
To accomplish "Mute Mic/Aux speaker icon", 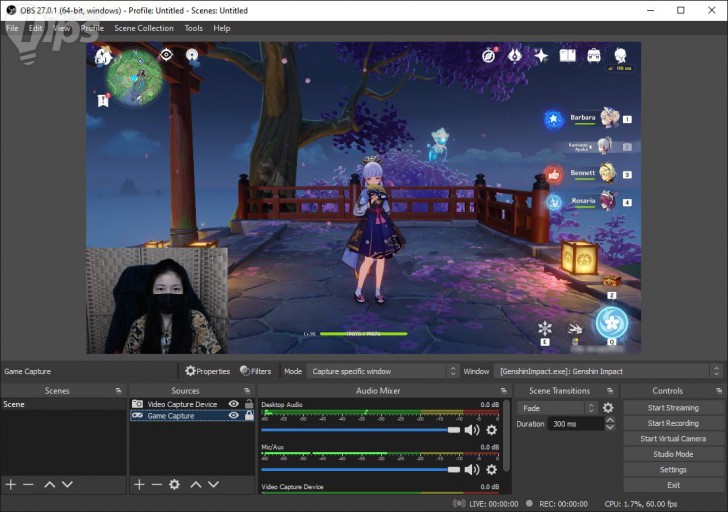I will pyautogui.click(x=472, y=470).
